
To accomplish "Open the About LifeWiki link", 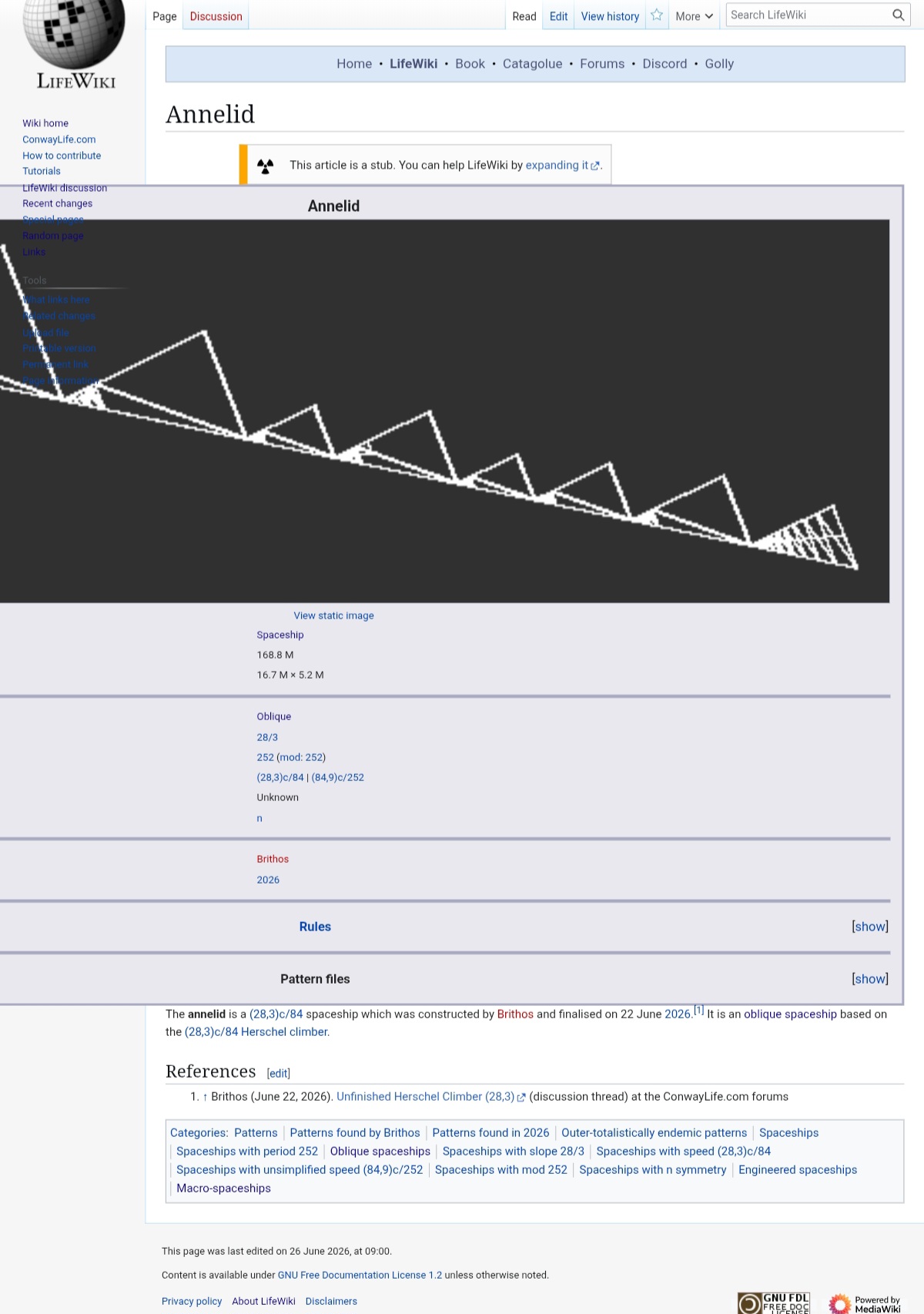I will tap(263, 1301).
